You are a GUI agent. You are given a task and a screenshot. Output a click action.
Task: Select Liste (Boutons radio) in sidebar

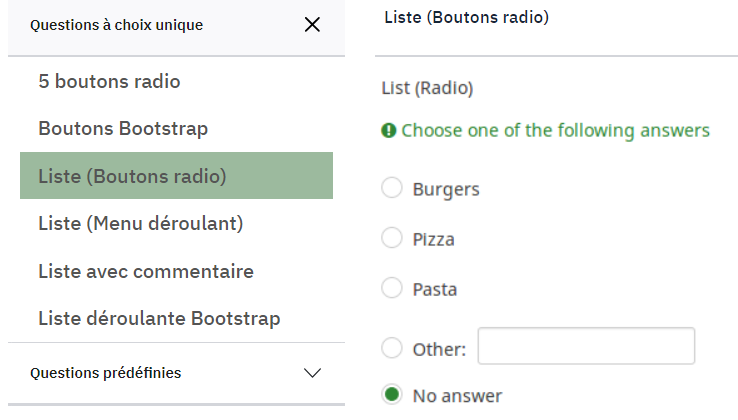(132, 176)
